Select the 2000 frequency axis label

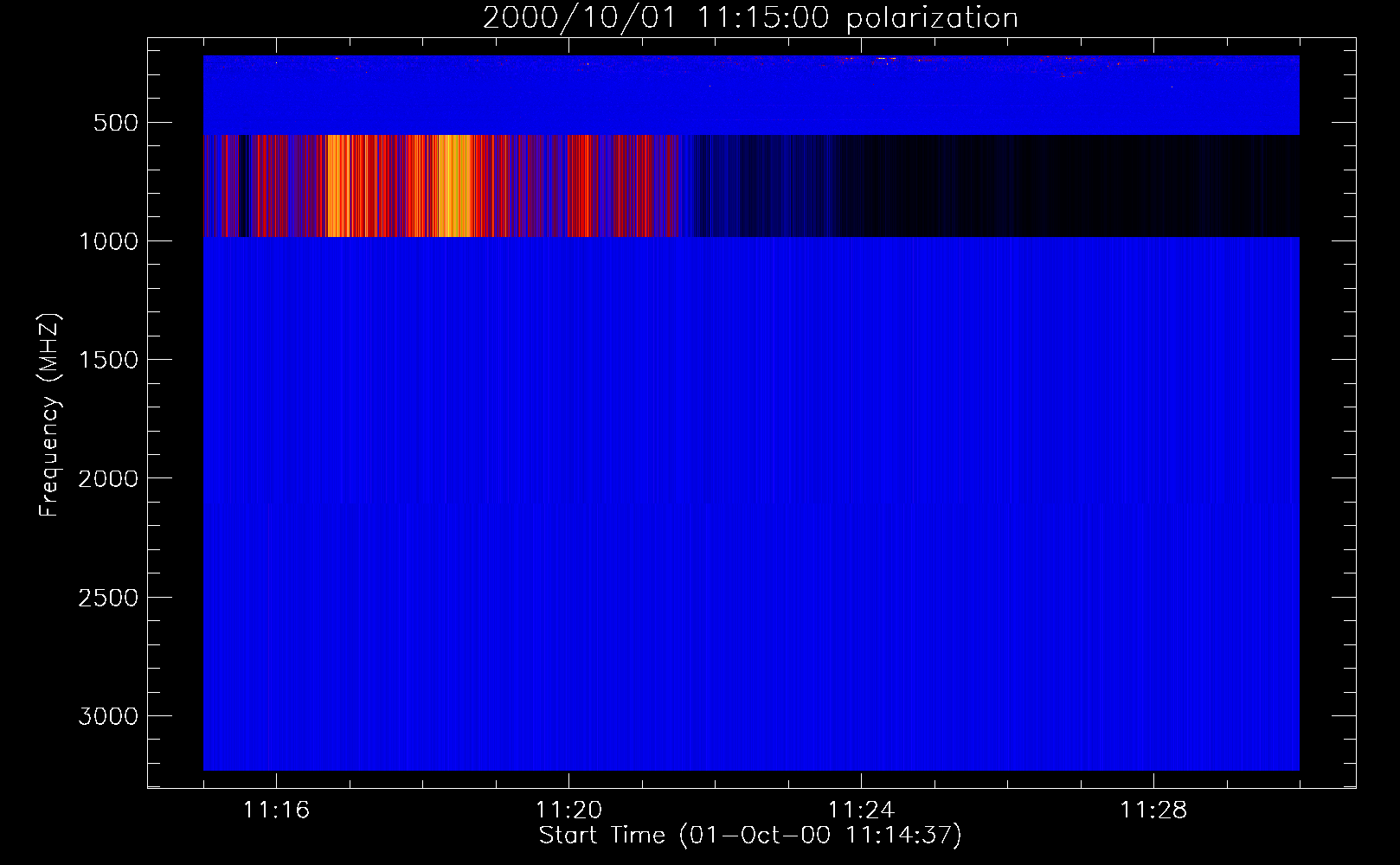(x=108, y=478)
